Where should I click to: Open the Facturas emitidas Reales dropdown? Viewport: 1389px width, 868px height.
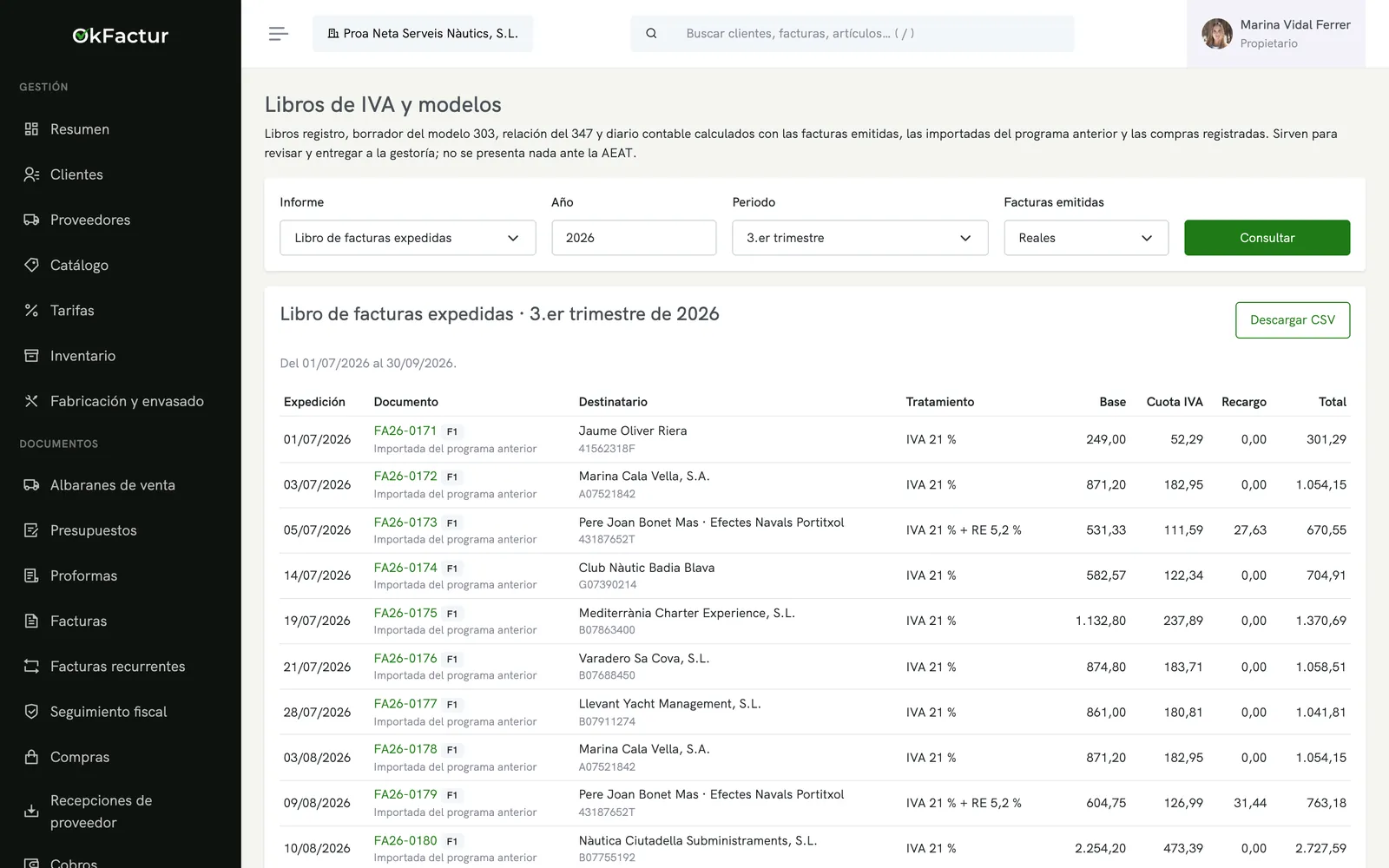1086,238
